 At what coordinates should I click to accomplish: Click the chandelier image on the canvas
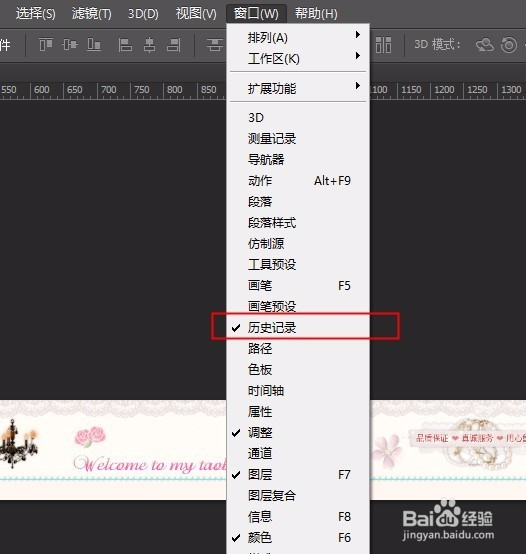(18, 444)
